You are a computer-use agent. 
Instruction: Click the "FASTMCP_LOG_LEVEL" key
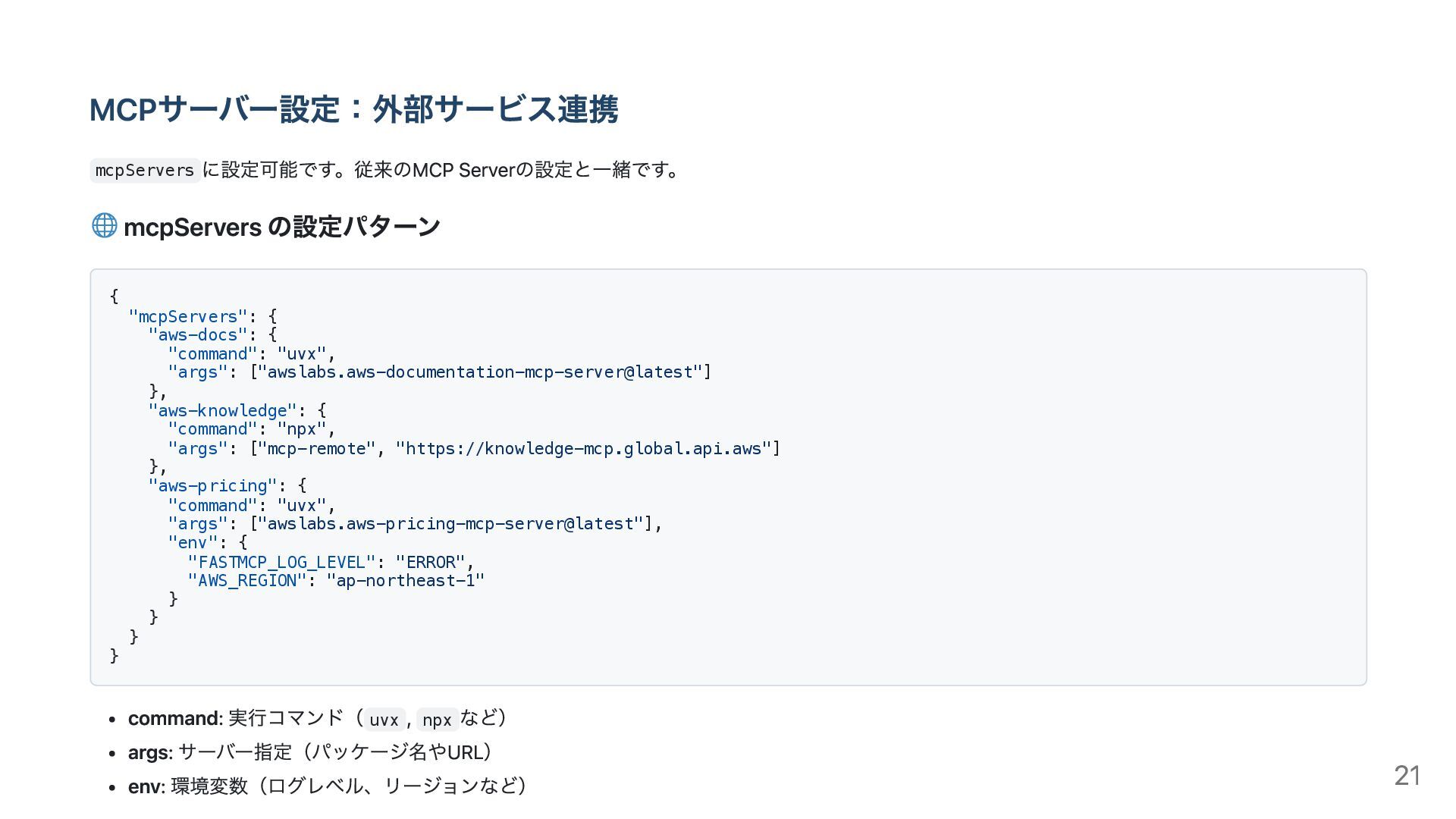(x=282, y=562)
